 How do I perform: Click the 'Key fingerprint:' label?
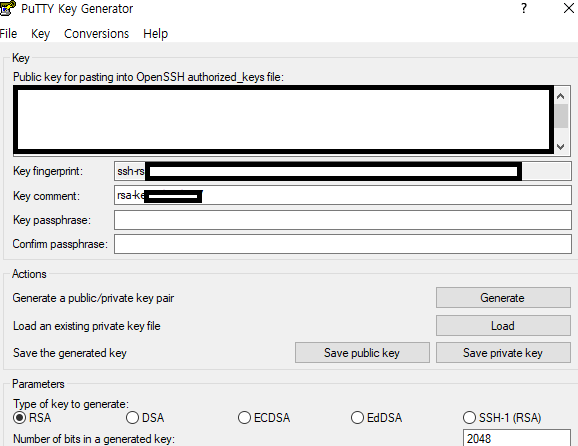click(x=48, y=171)
